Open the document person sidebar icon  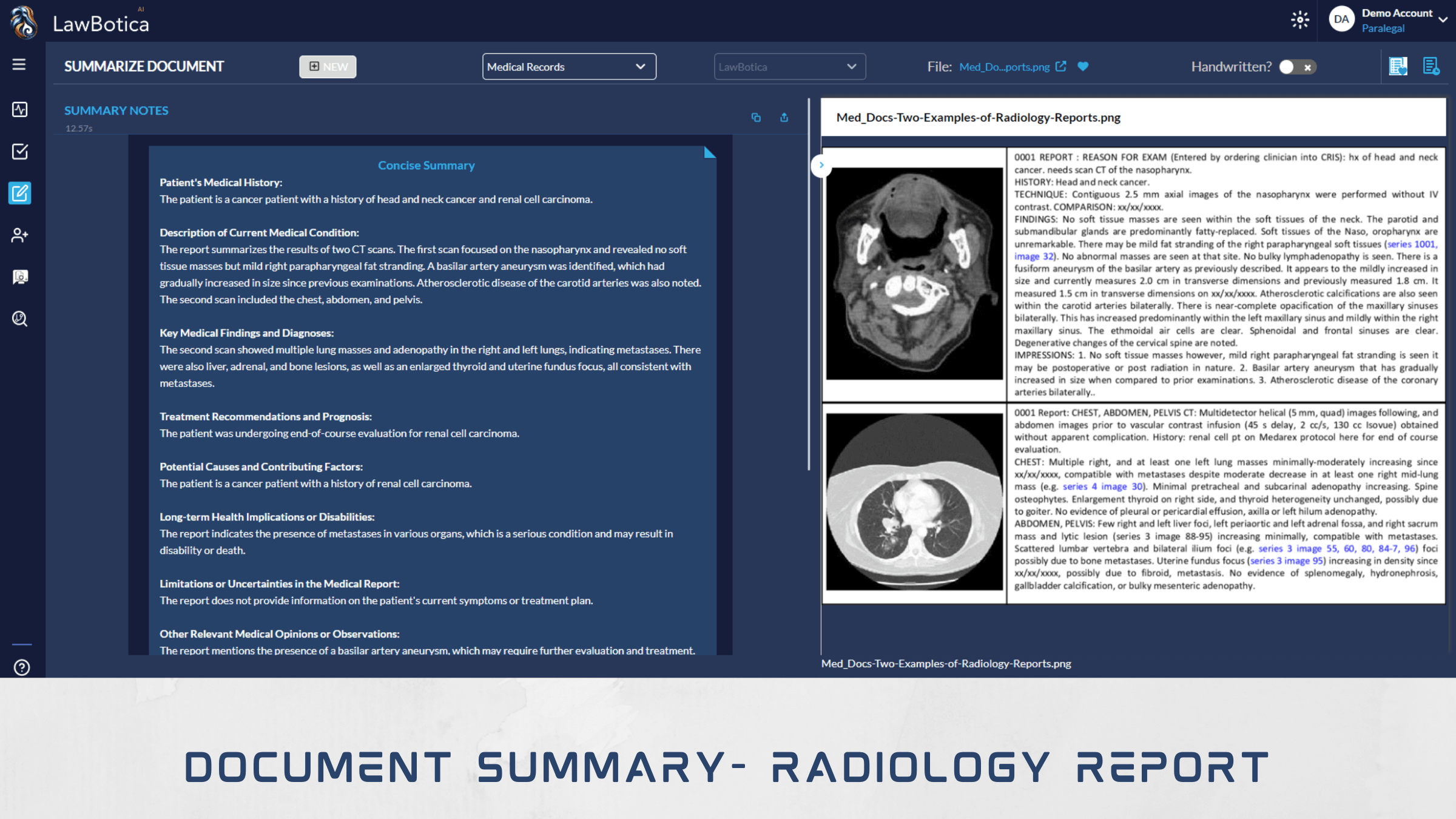click(x=19, y=277)
